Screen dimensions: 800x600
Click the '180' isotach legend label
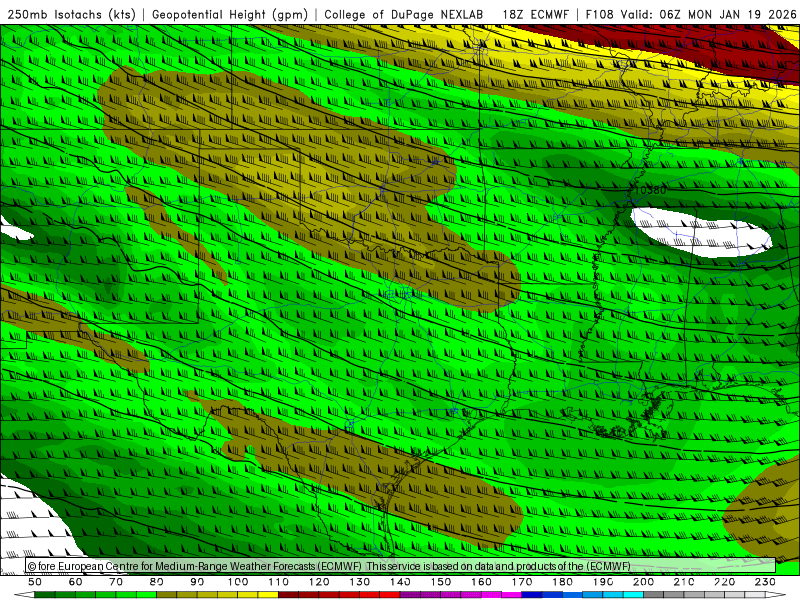click(x=562, y=582)
